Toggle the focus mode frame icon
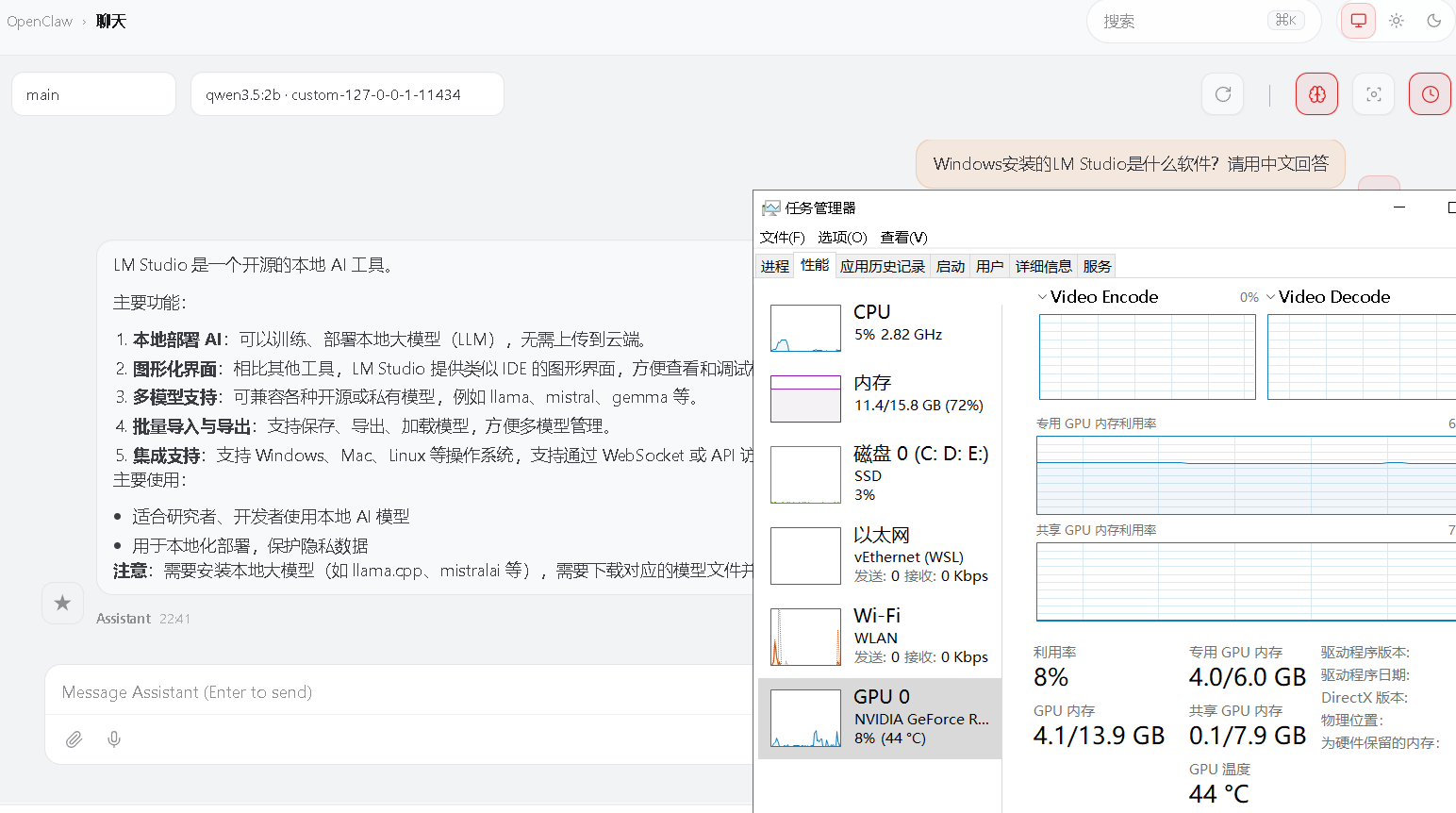Screen dimensions: 1456x813 click(1374, 94)
